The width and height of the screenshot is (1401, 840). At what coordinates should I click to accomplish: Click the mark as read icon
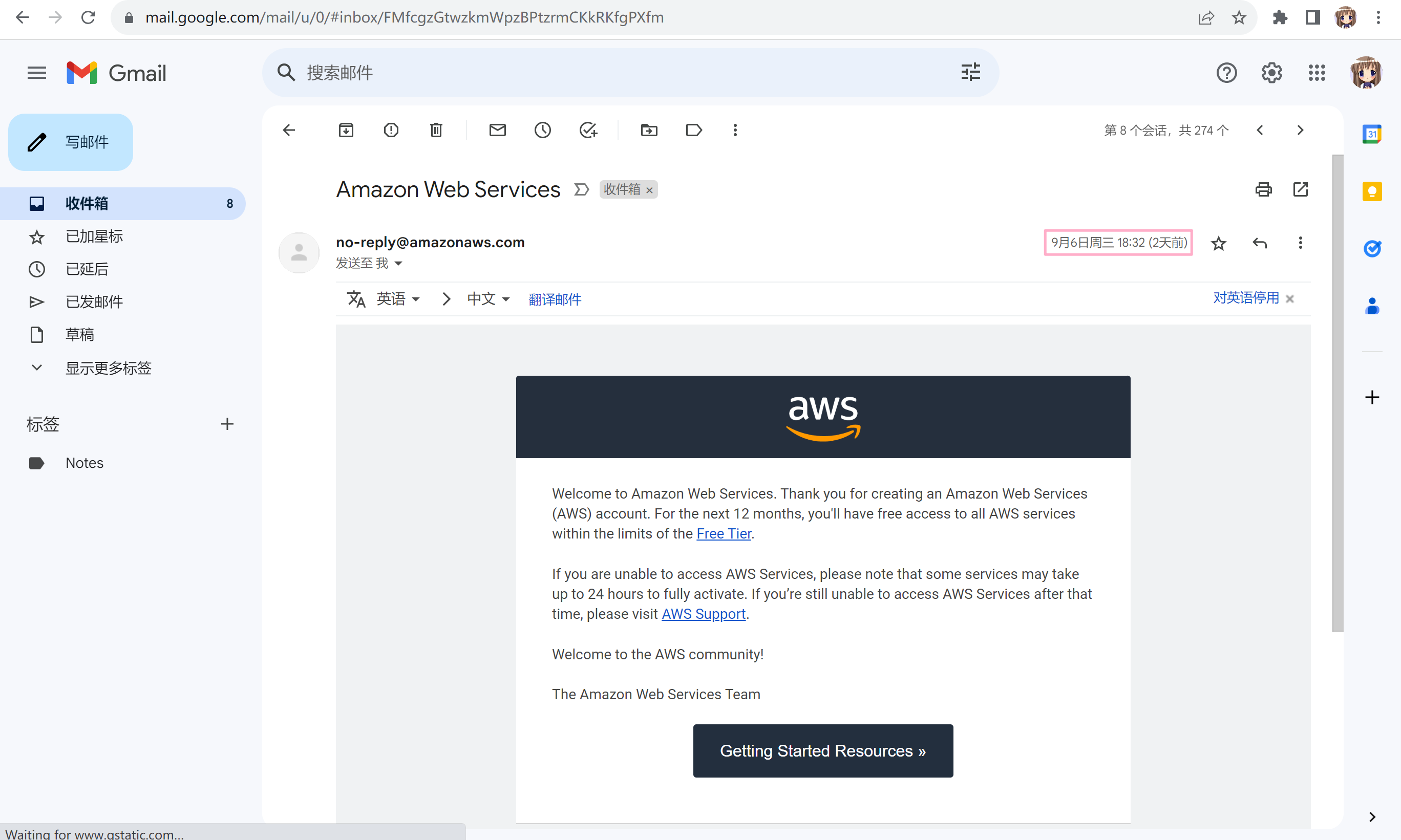497,129
